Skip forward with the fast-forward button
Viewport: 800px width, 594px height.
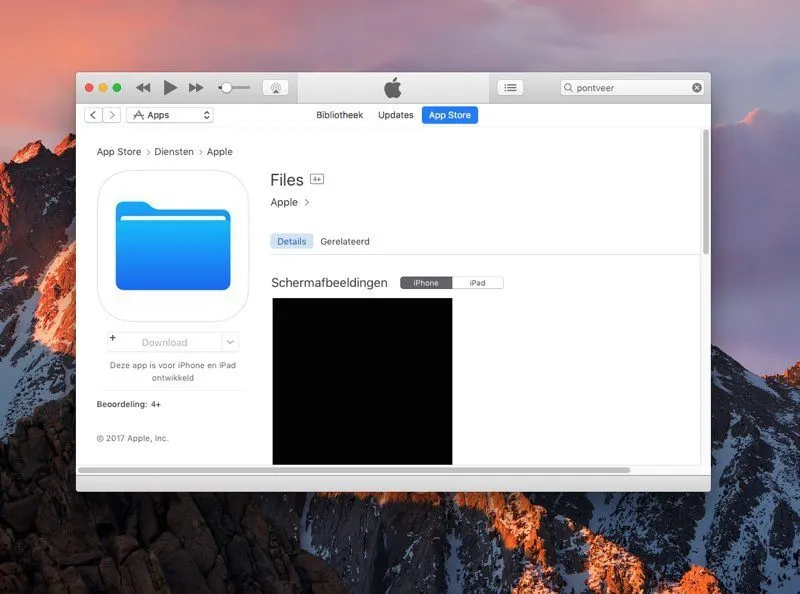tap(196, 88)
